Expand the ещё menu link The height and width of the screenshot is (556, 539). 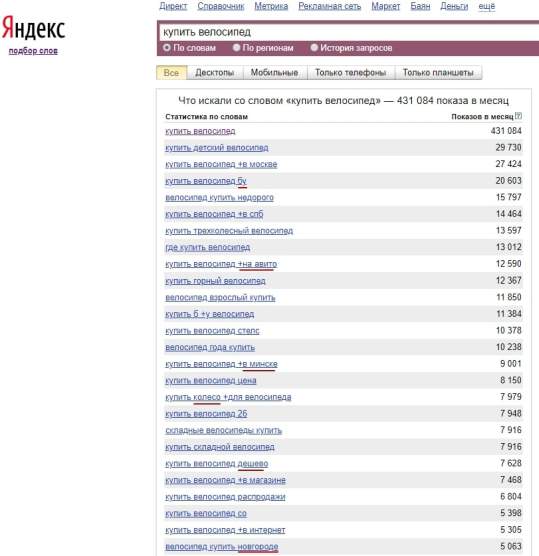487,6
